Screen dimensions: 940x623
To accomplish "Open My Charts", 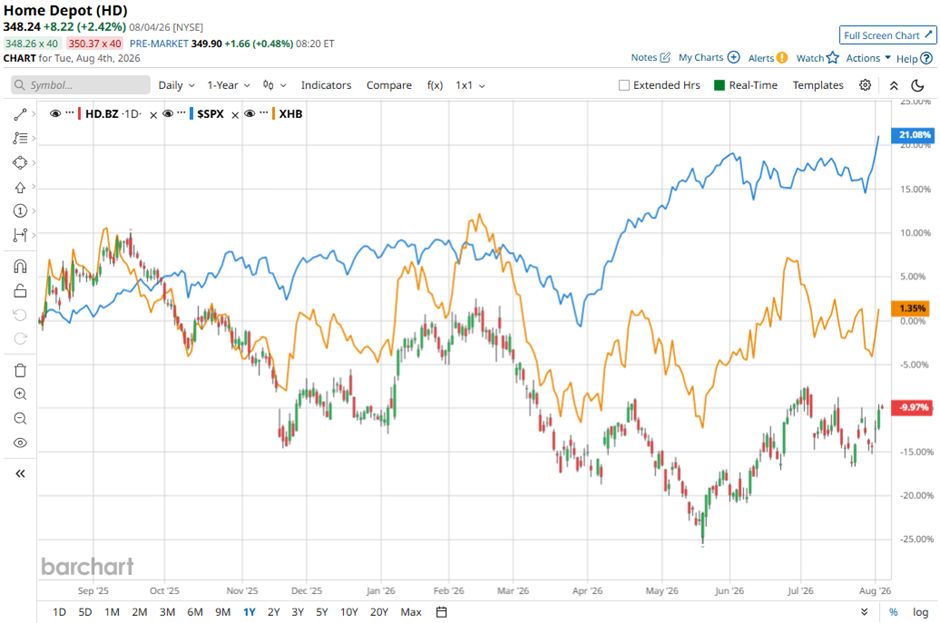I will (709, 58).
